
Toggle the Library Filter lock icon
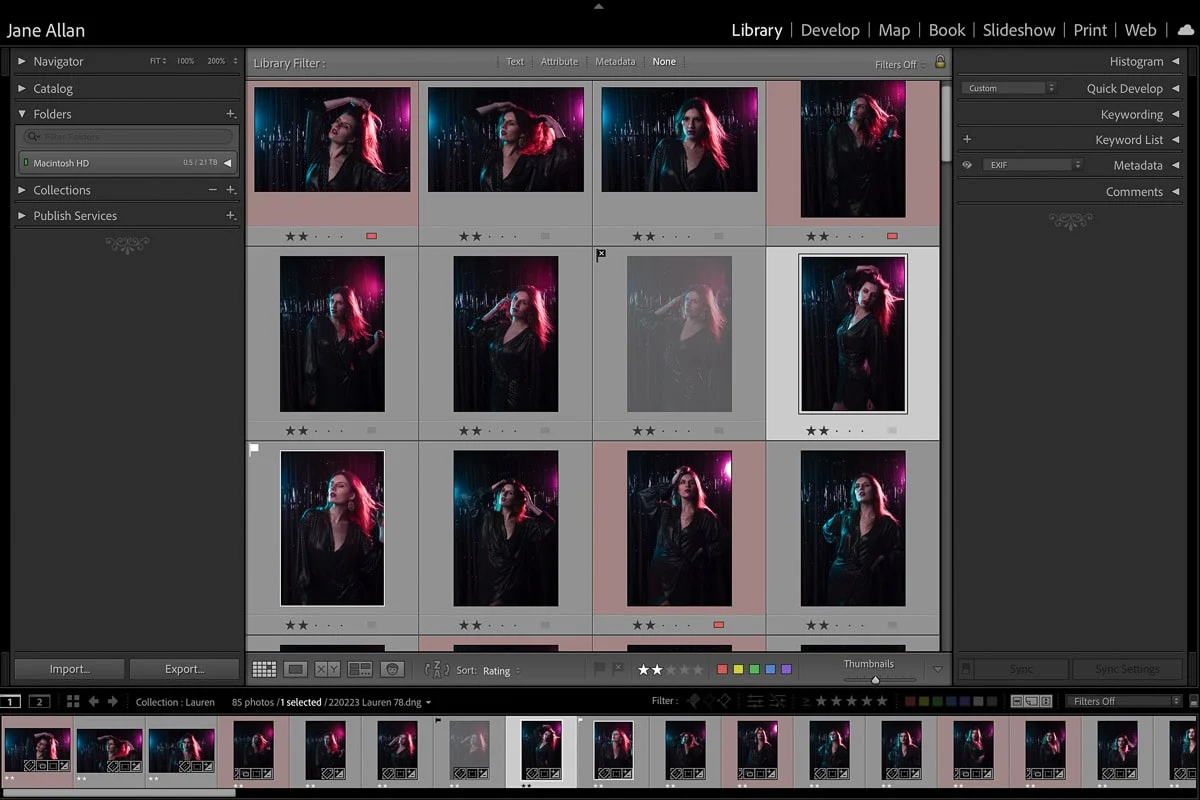(x=939, y=62)
